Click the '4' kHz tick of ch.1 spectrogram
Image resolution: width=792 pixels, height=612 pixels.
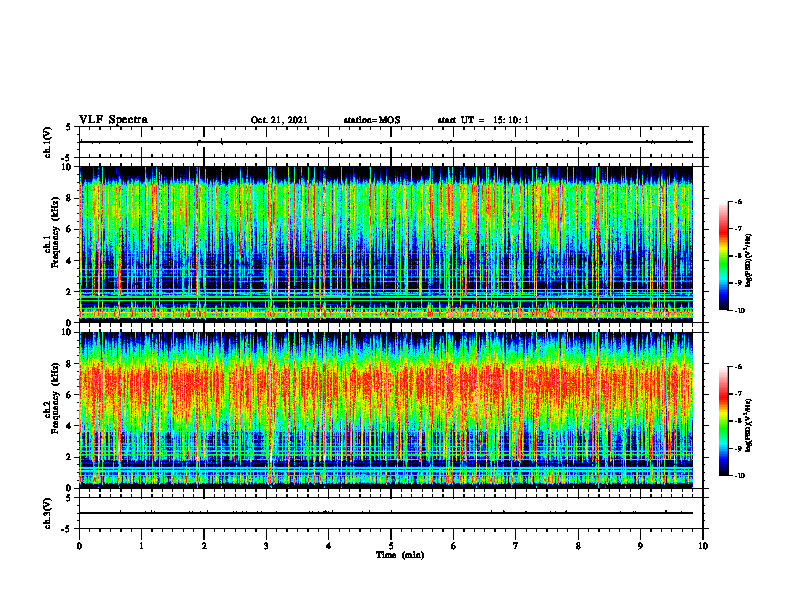click(70, 261)
